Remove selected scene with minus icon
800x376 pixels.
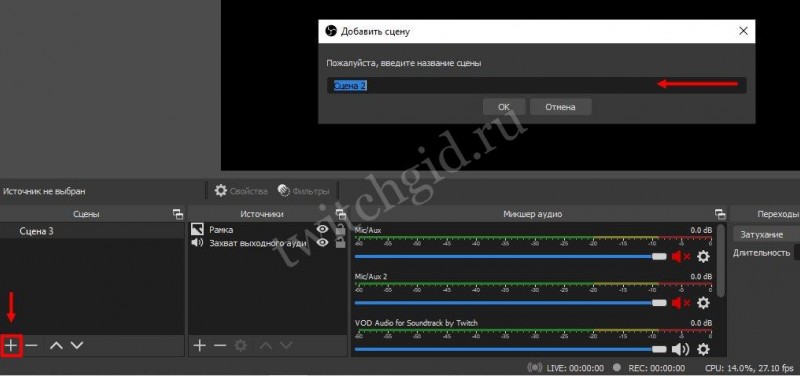tap(31, 345)
